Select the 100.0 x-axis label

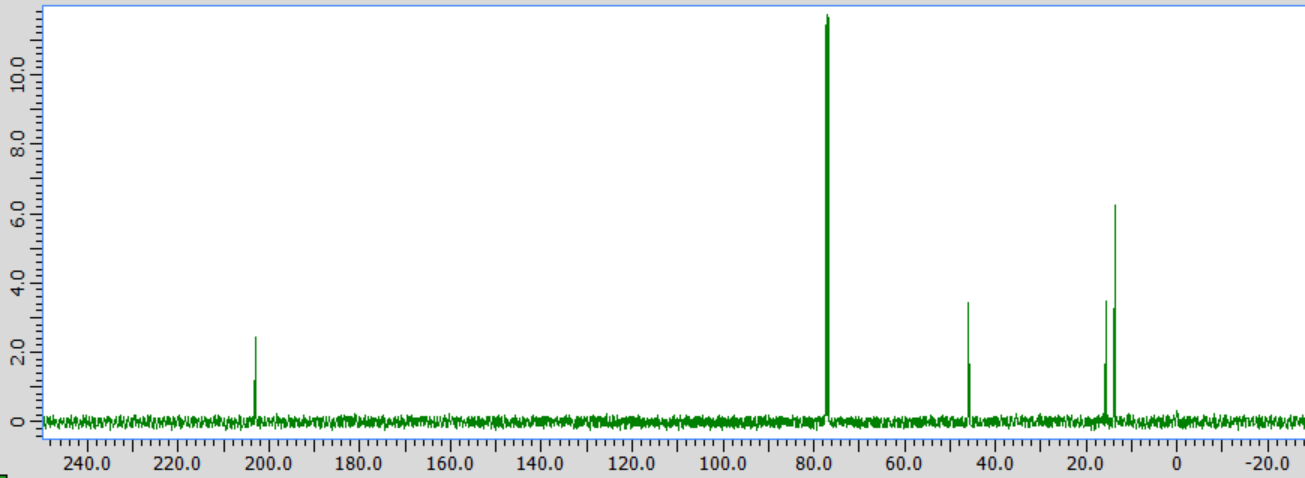(x=723, y=464)
